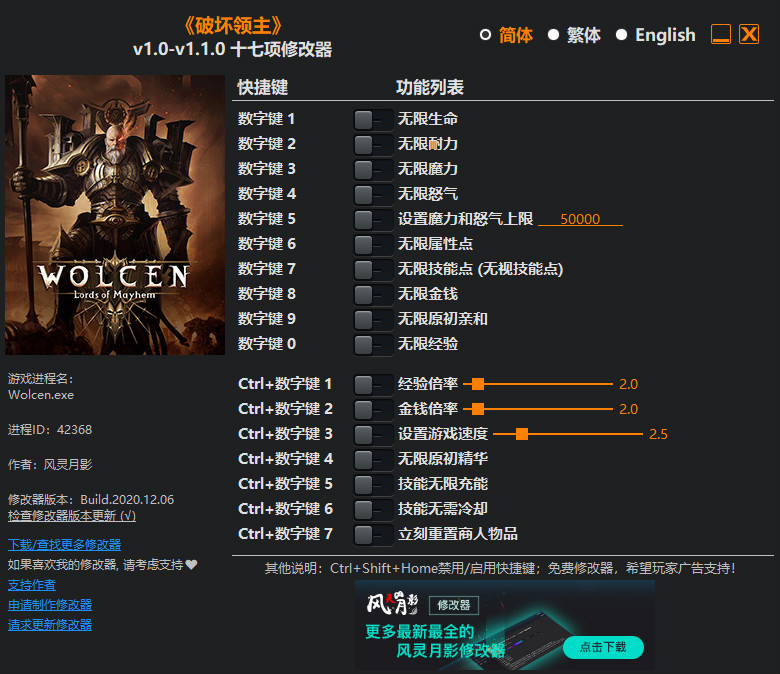Select 简体 language radio button
This screenshot has width=780, height=674.
coord(486,35)
